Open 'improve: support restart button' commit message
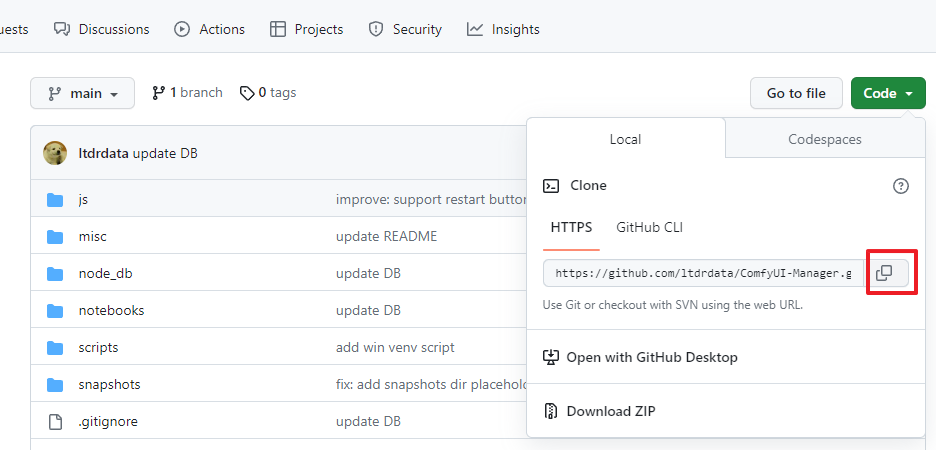This screenshot has height=450, width=936. click(431, 200)
